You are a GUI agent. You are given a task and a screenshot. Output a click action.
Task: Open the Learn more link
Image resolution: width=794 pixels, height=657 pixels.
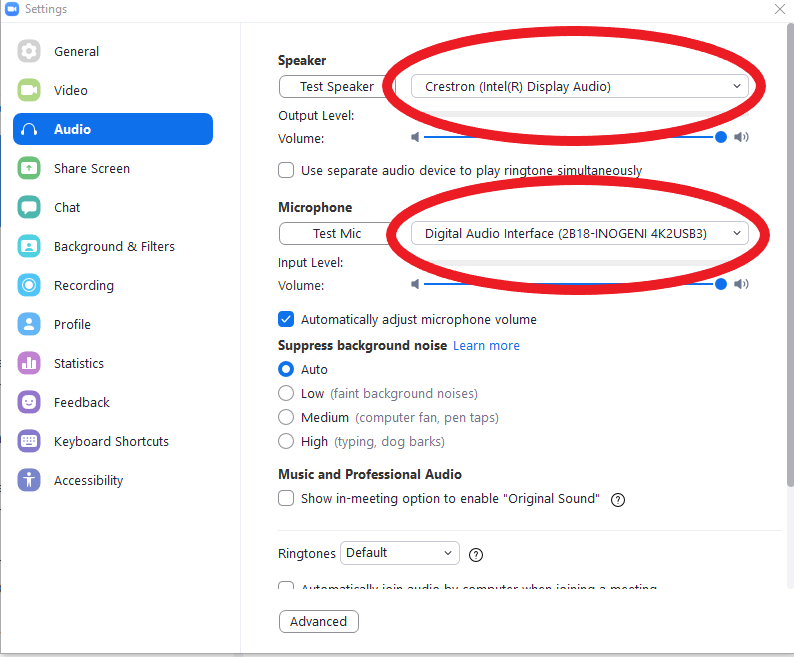pos(486,345)
